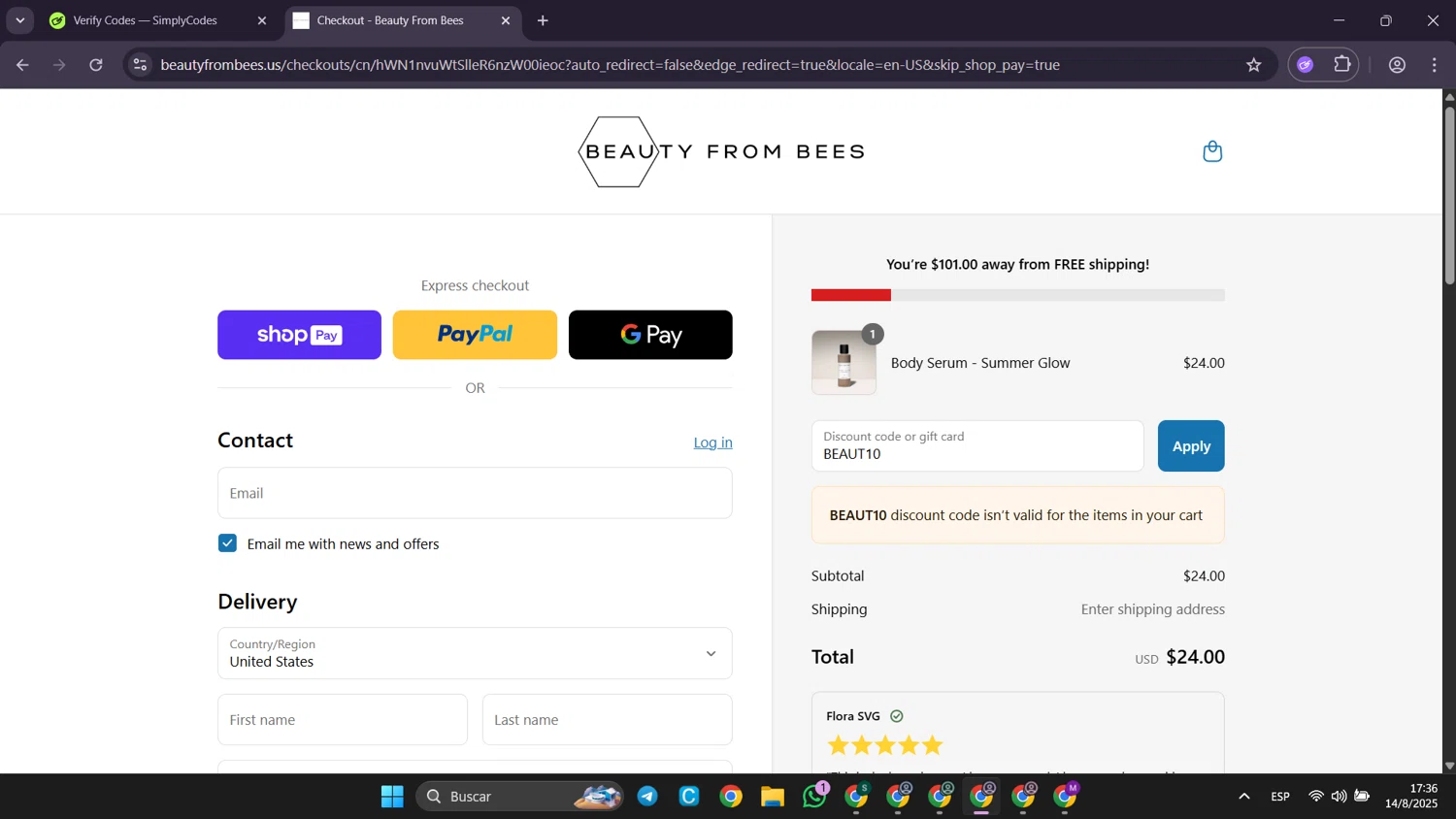The image size is (1456, 819).
Task: Click the verified badge next to Flora SVG
Action: [897, 716]
